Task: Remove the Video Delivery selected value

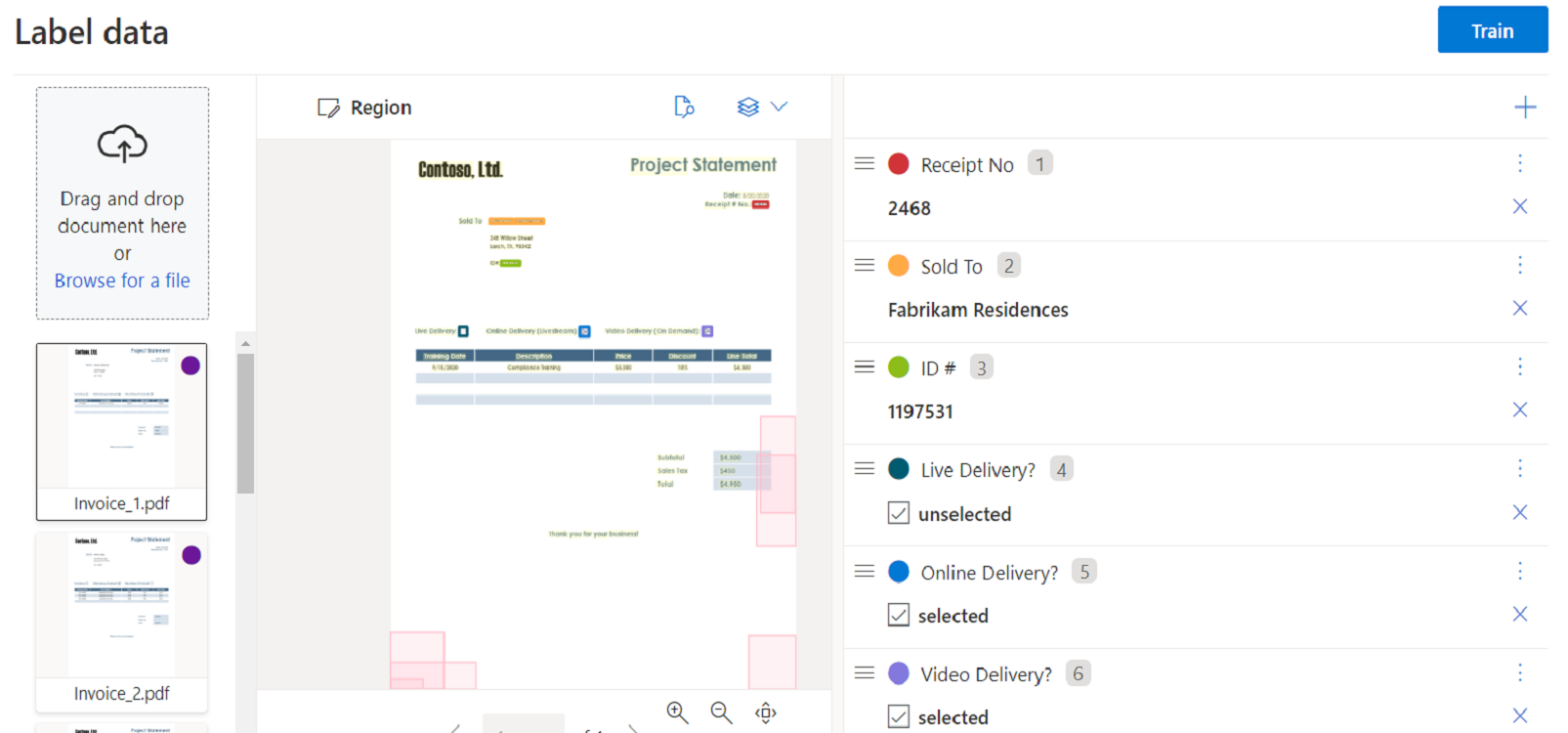Action: 1520,715
